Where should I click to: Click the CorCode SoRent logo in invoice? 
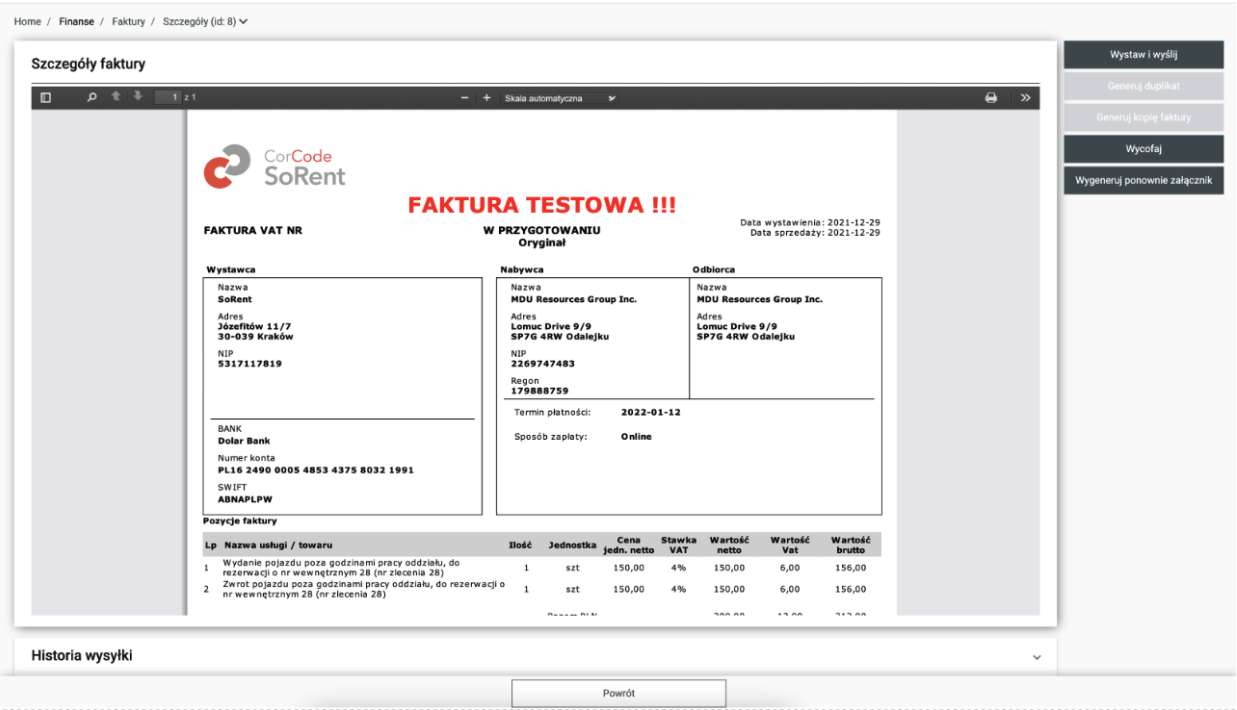click(x=275, y=168)
